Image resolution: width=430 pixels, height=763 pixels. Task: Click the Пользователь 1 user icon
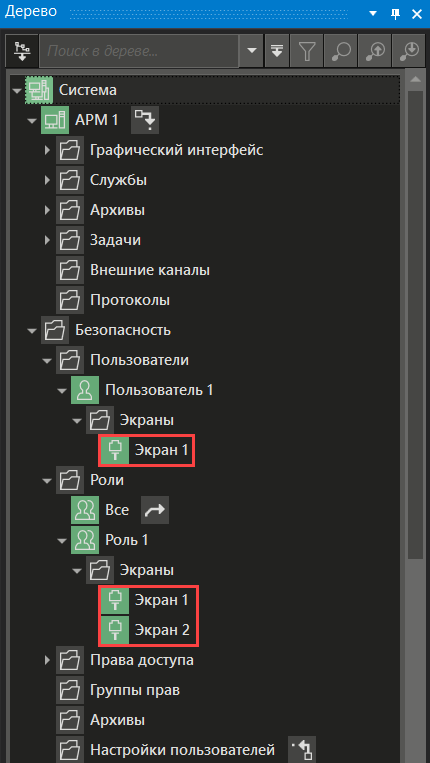coord(85,390)
